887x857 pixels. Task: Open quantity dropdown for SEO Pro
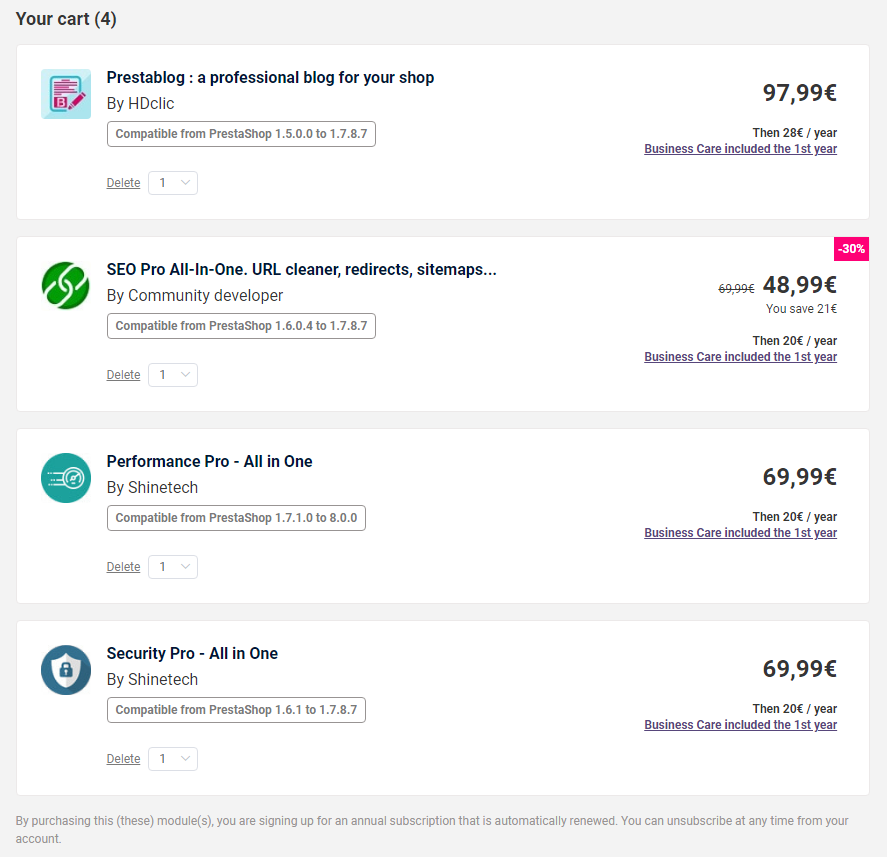(x=173, y=375)
